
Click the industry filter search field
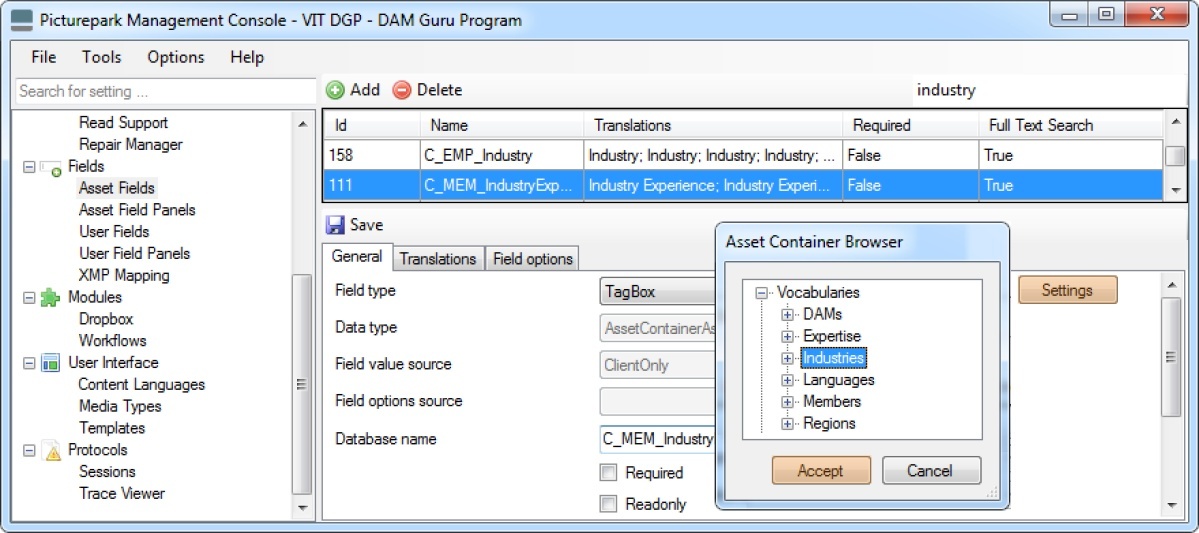pos(1051,90)
